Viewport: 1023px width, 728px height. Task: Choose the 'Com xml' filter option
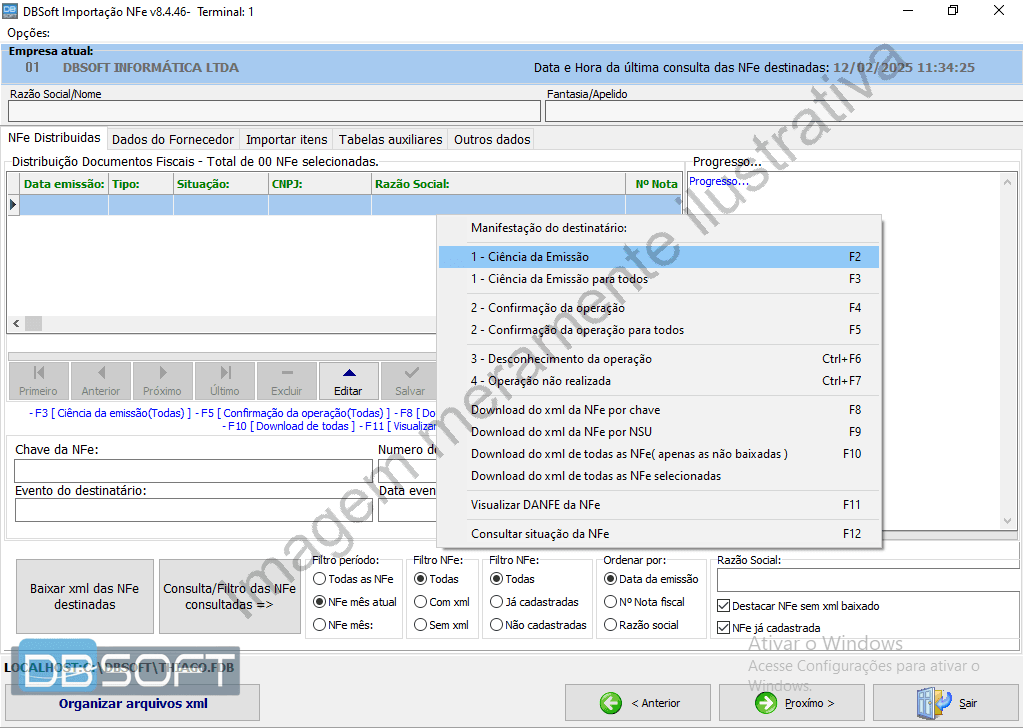click(x=420, y=602)
